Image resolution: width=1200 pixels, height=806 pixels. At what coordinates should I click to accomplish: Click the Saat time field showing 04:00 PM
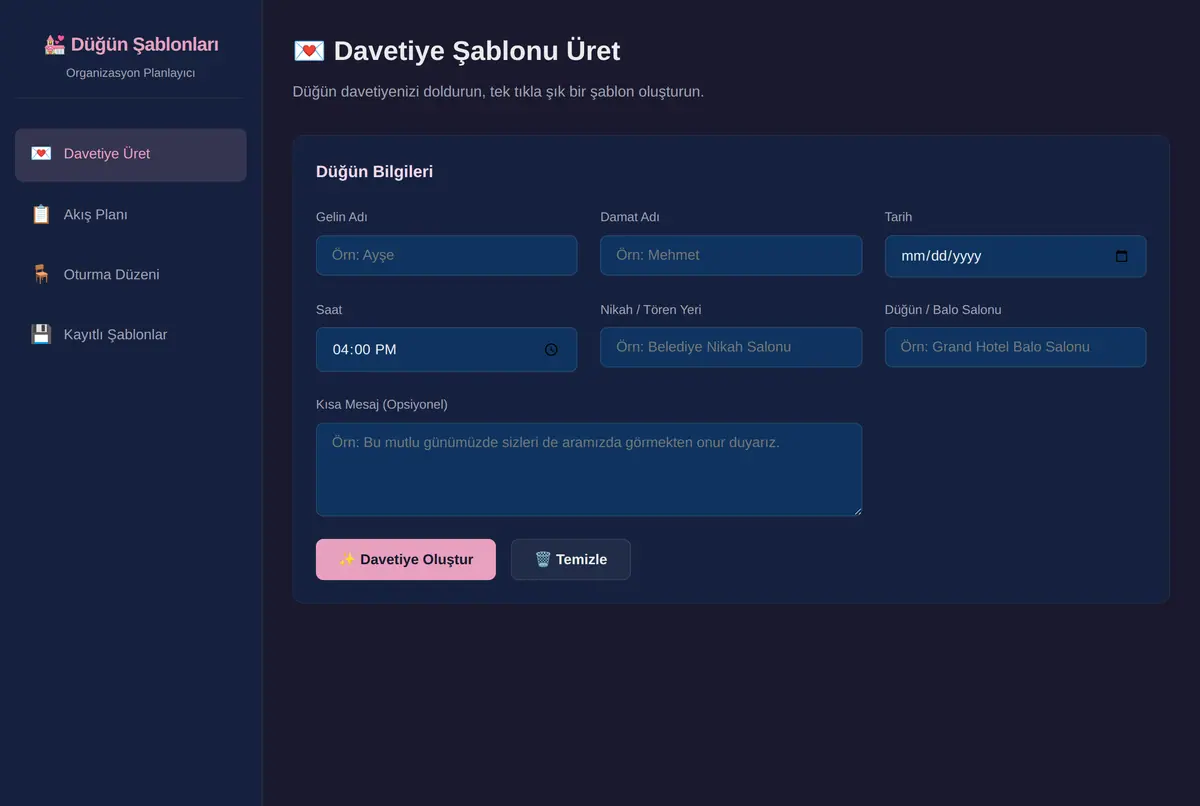click(x=446, y=349)
